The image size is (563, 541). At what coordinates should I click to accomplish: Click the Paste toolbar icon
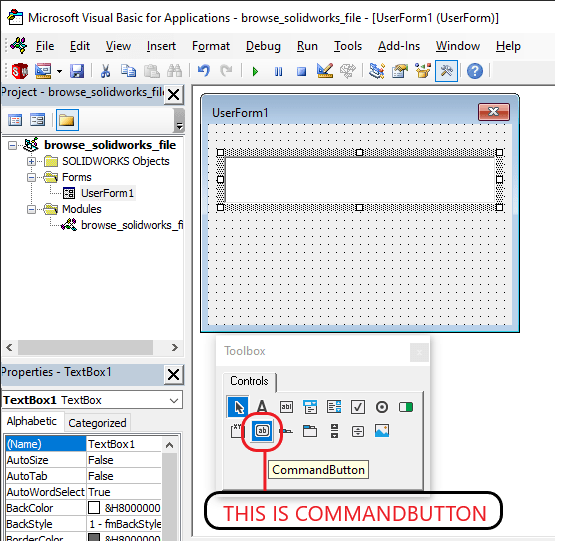click(x=152, y=71)
